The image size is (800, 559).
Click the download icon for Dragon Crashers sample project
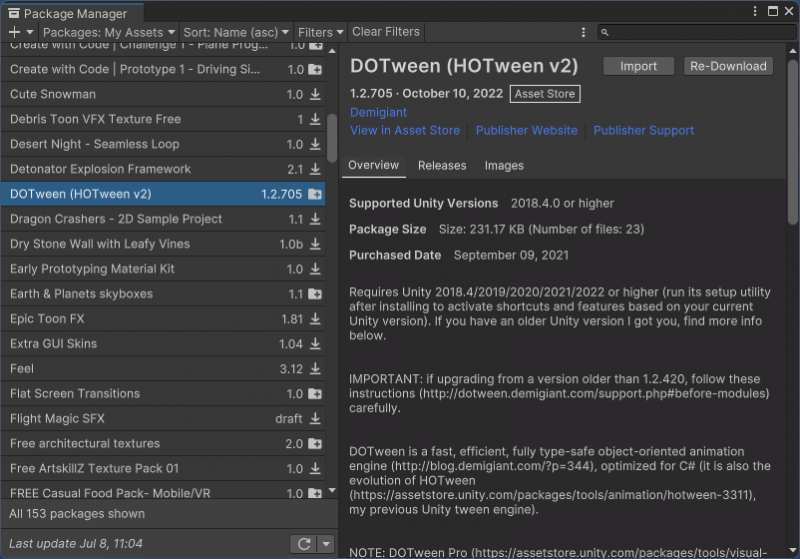pos(315,219)
